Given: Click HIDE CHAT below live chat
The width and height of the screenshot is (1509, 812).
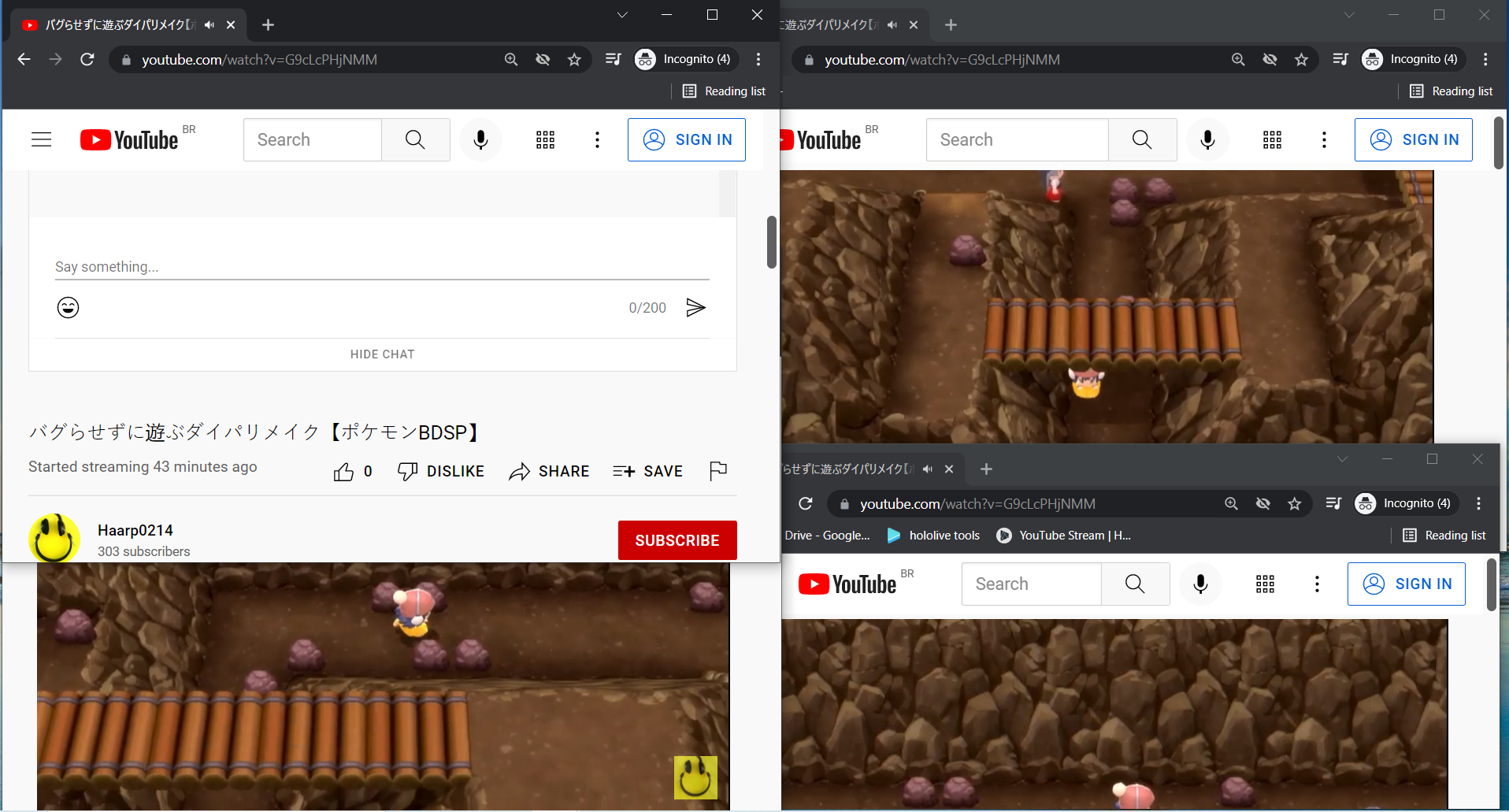Looking at the screenshot, I should [383, 354].
